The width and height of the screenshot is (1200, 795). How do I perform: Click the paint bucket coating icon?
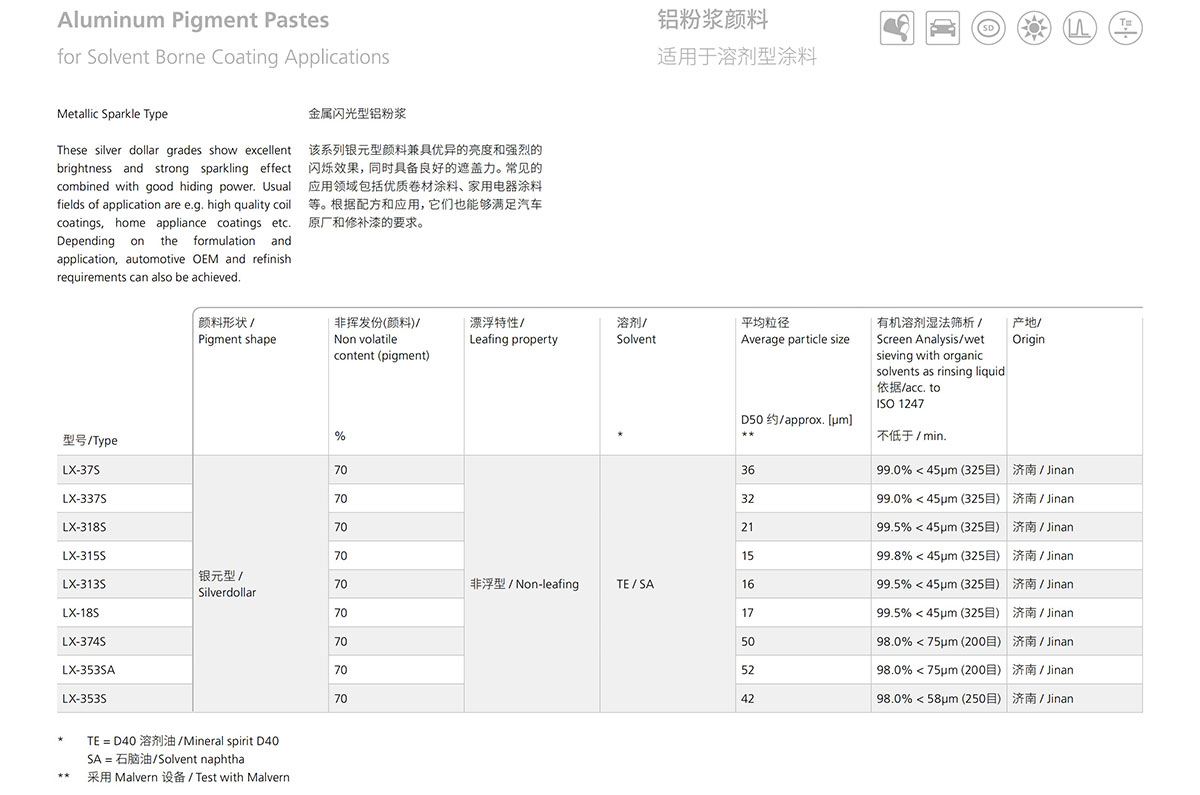click(x=897, y=28)
